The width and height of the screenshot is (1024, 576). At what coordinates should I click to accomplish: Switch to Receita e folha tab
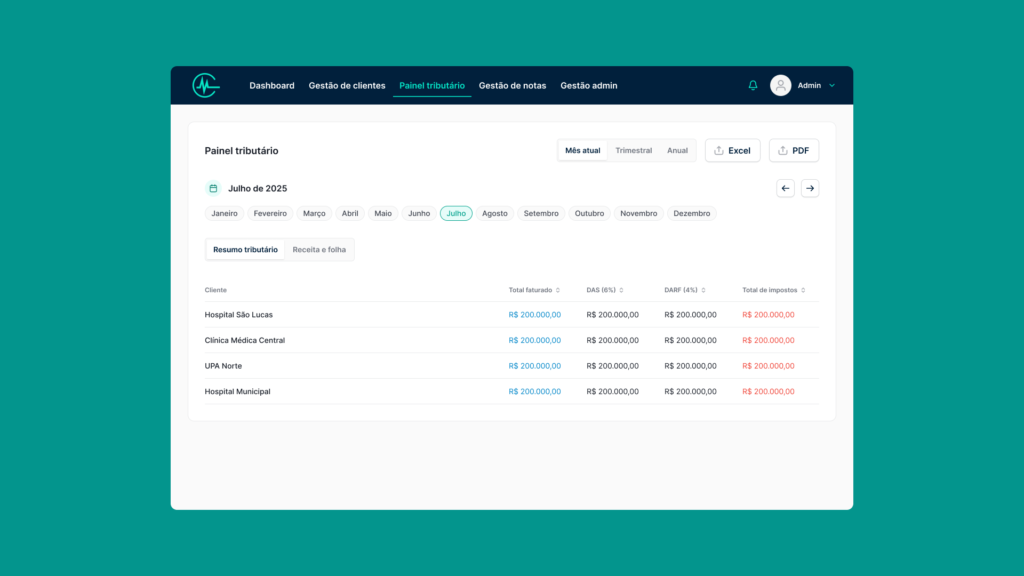[319, 250]
